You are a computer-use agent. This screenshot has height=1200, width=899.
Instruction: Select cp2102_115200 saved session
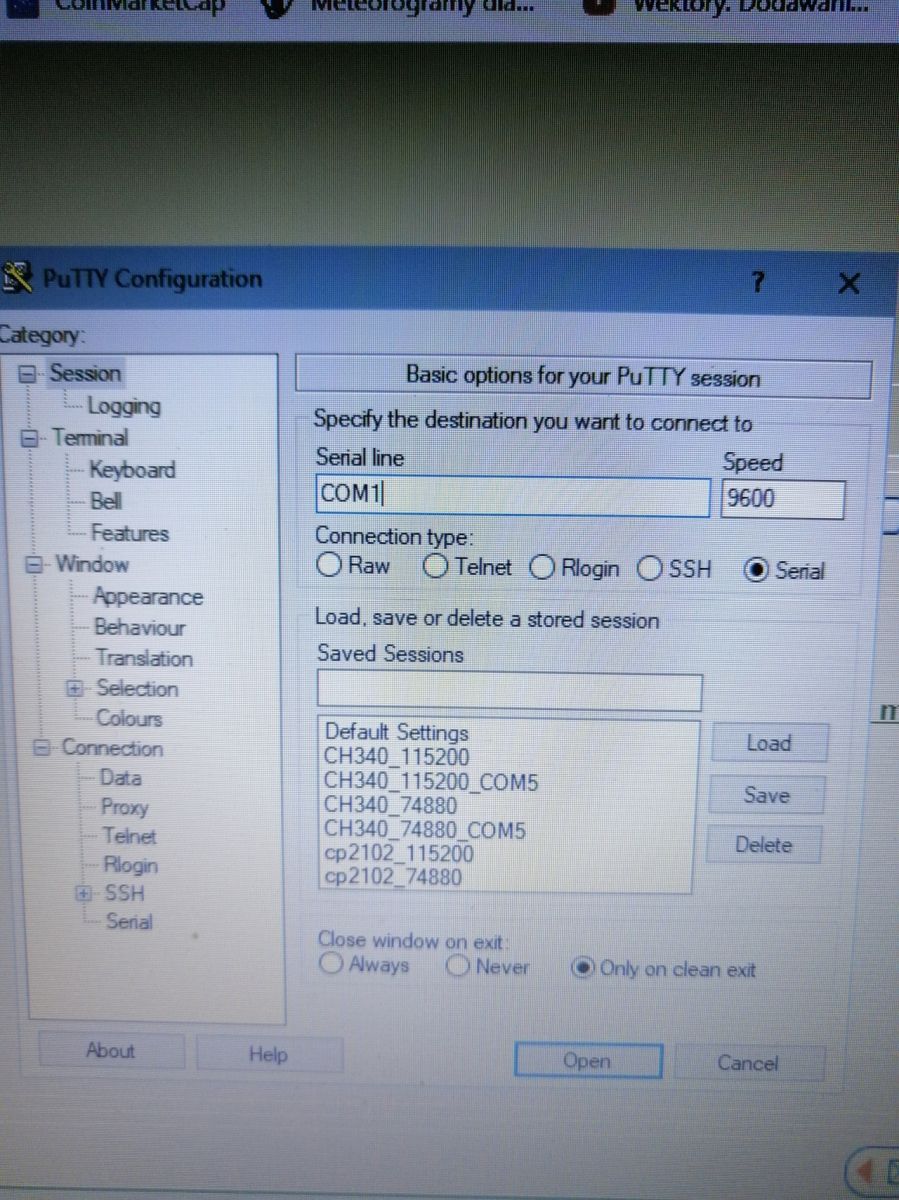(400, 854)
